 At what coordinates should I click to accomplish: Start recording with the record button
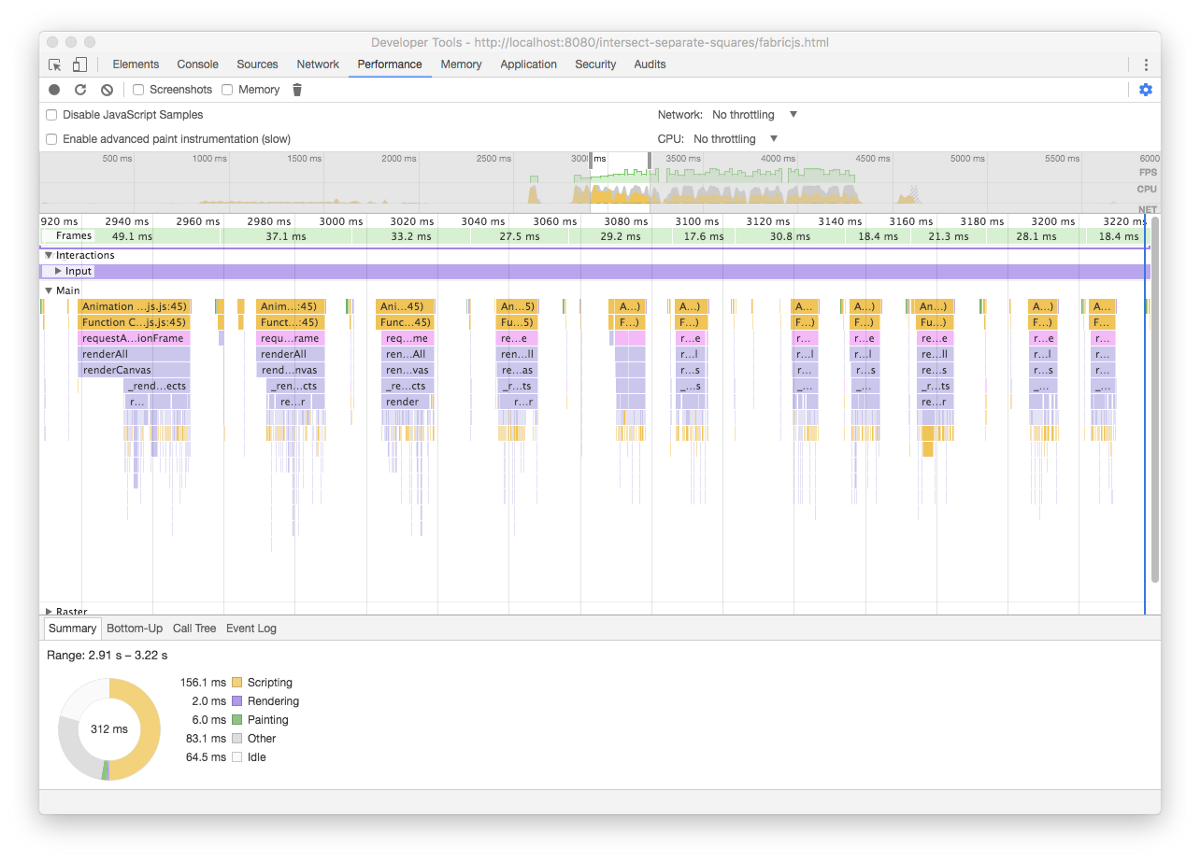click(55, 90)
